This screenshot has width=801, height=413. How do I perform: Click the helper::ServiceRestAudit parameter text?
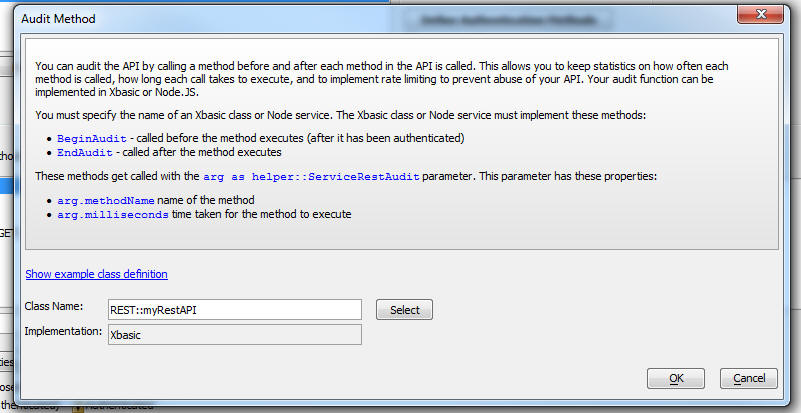click(x=336, y=176)
